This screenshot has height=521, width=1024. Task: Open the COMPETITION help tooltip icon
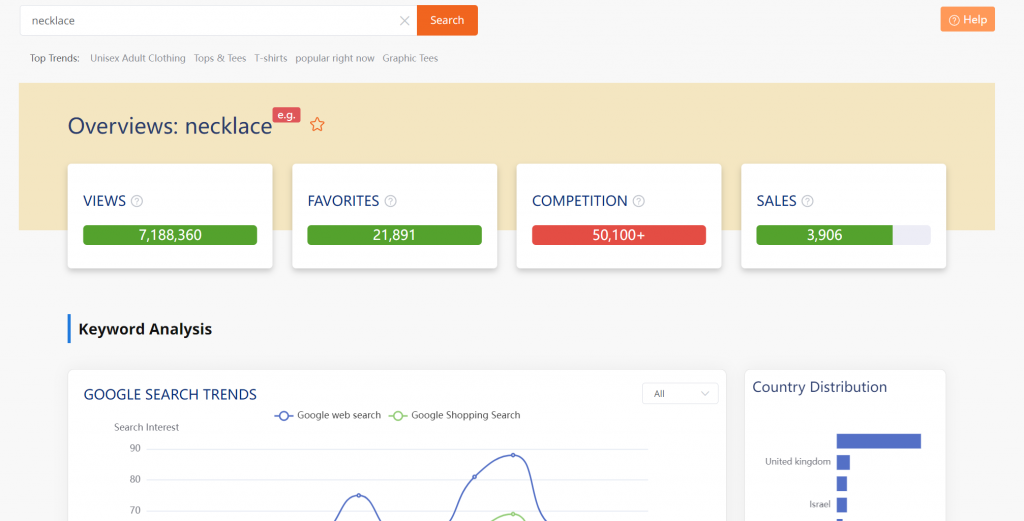(x=639, y=201)
